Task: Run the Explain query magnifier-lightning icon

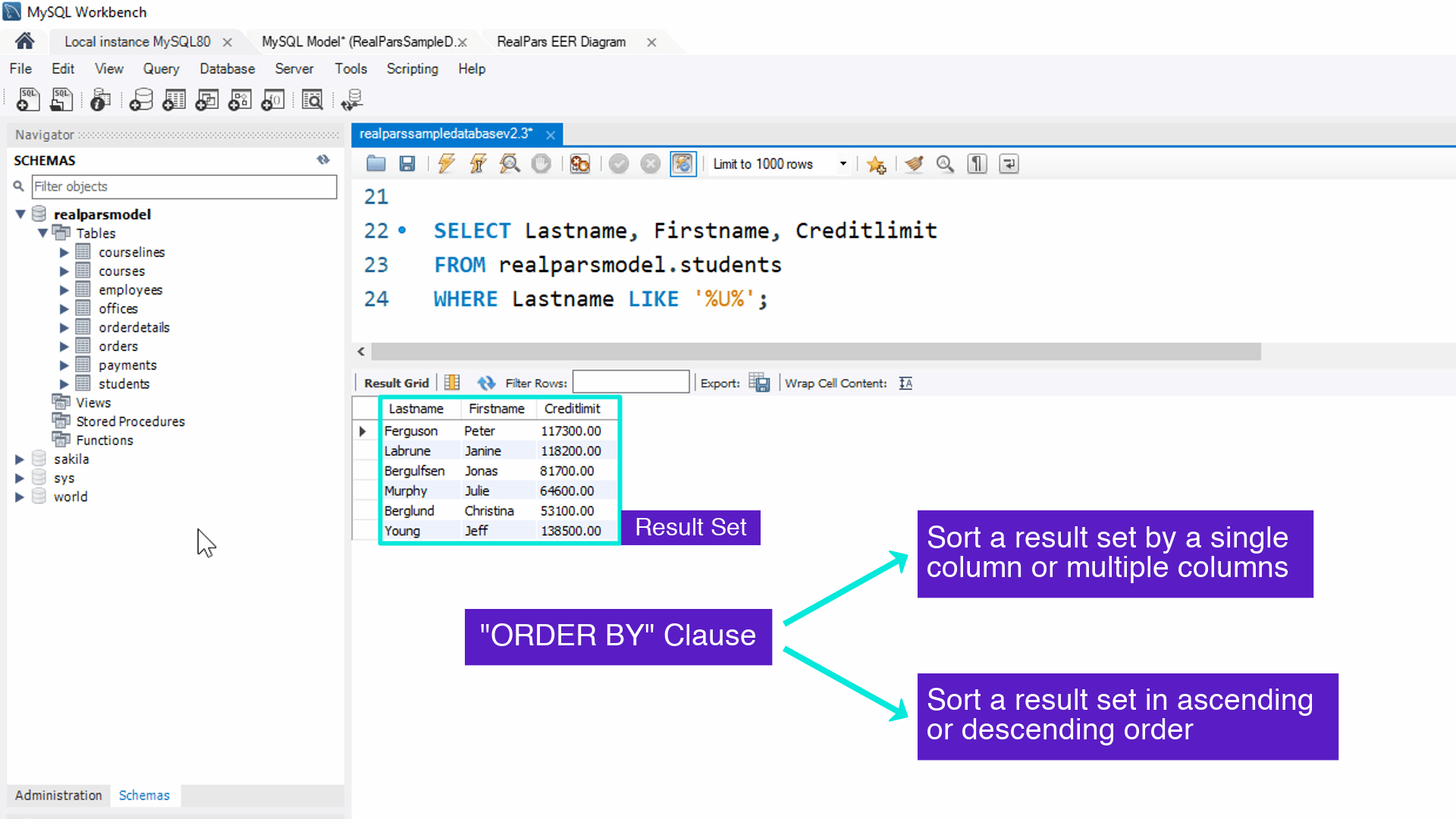Action: coord(510,164)
